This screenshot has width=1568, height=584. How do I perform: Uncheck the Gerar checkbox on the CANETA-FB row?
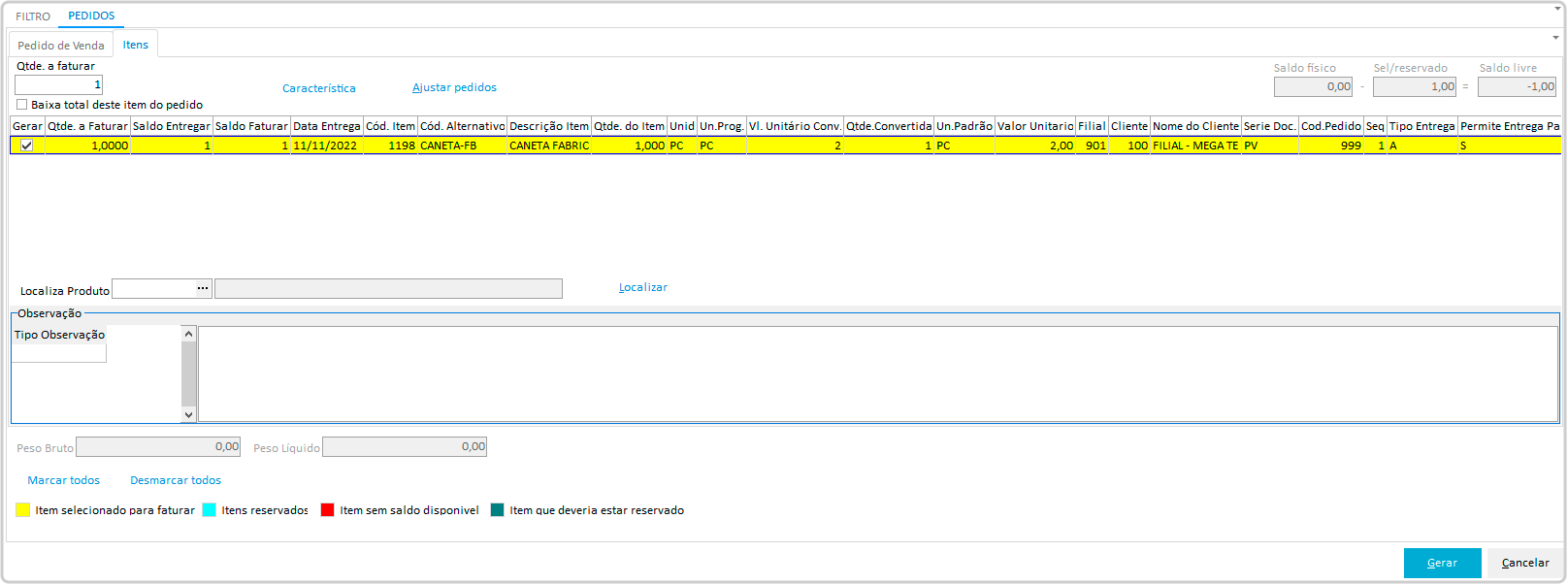click(27, 146)
